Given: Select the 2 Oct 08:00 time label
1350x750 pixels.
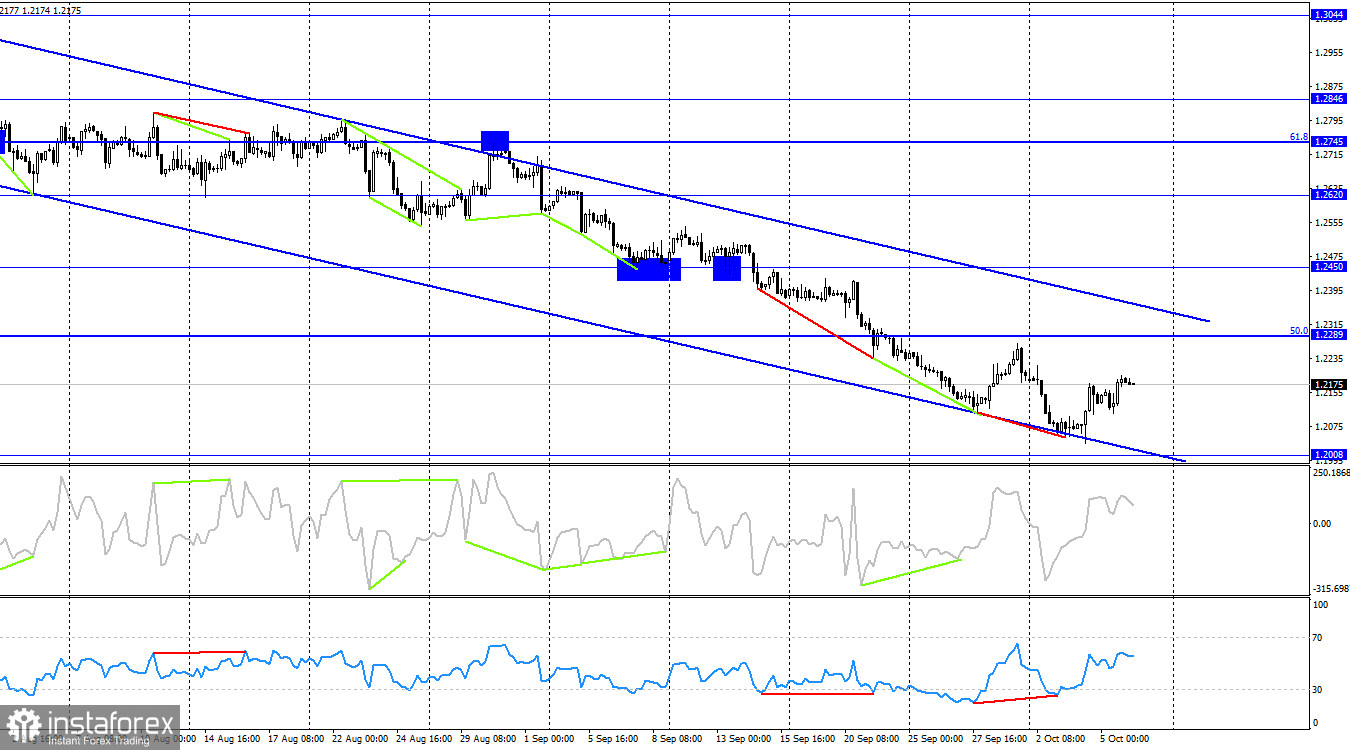Looking at the screenshot, I should point(1062,739).
